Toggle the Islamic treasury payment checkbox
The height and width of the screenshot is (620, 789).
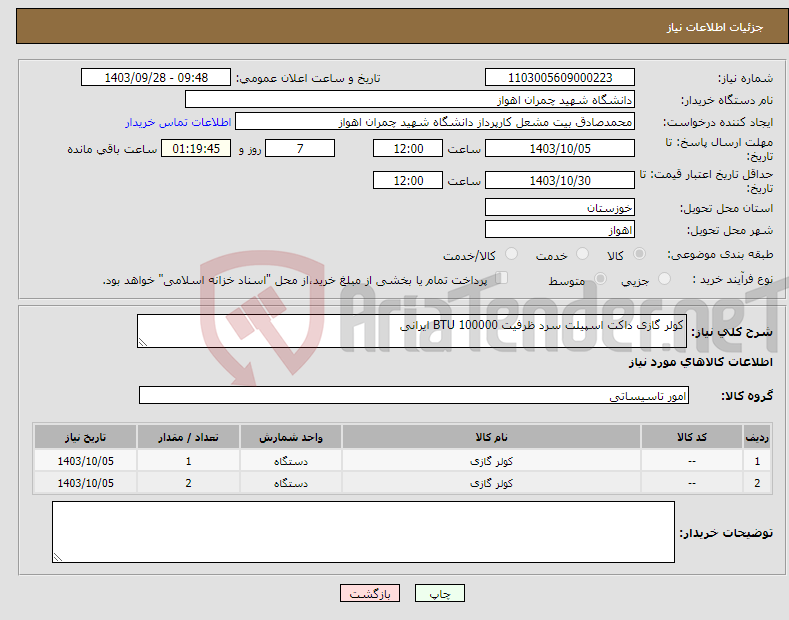[x=502, y=278]
